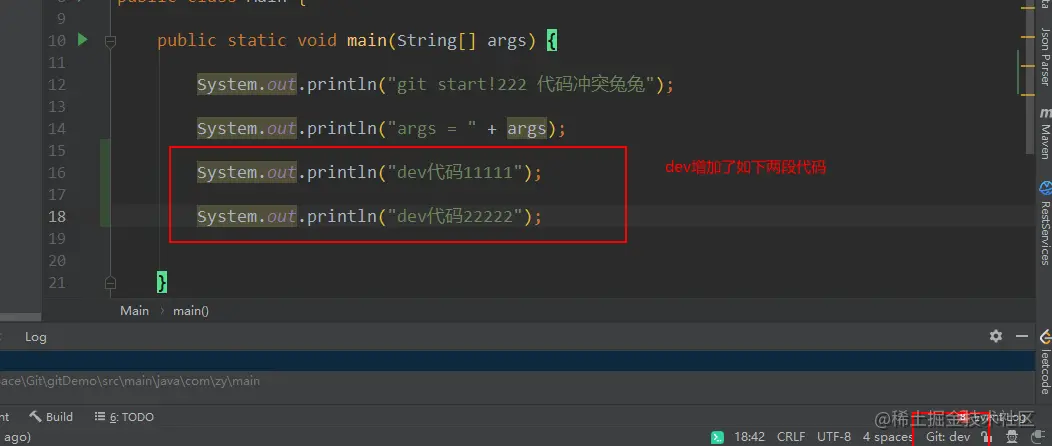The height and width of the screenshot is (446, 1052).
Task: Go to line via the 18:42 caret position
Action: 749,437
